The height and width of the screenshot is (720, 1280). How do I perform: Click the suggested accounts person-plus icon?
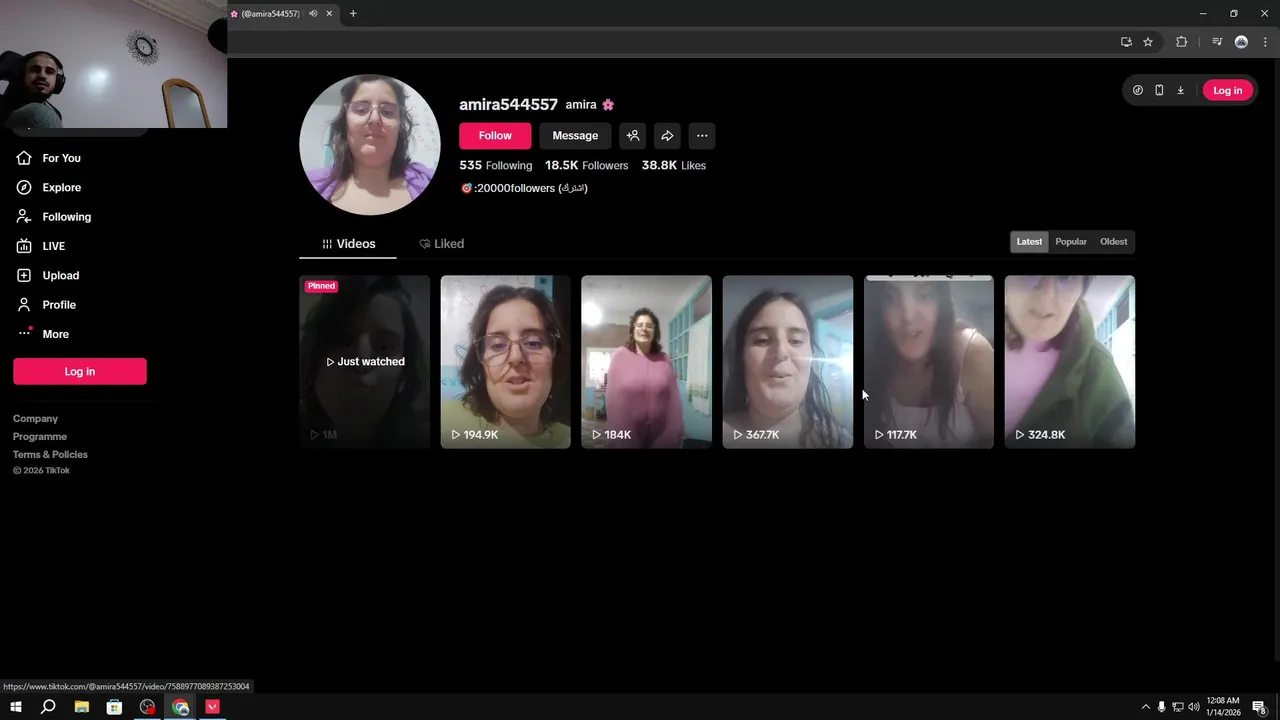(x=633, y=136)
